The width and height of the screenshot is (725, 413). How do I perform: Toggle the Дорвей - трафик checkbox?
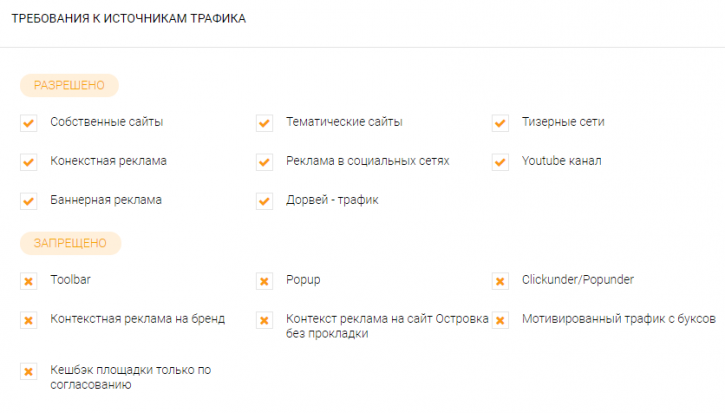(264, 201)
